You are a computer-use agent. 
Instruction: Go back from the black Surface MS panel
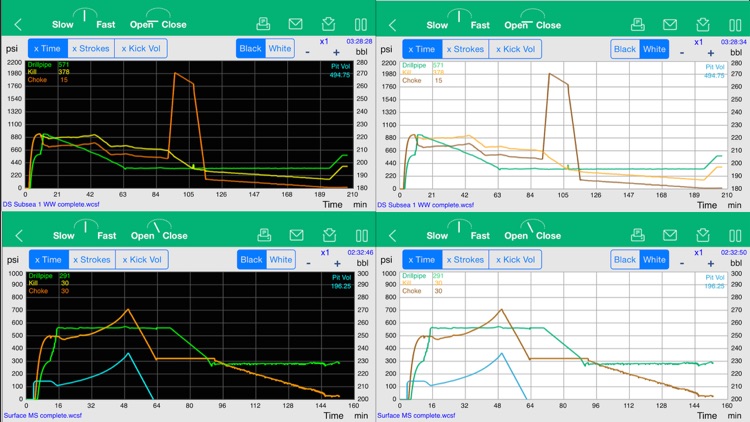click(19, 235)
